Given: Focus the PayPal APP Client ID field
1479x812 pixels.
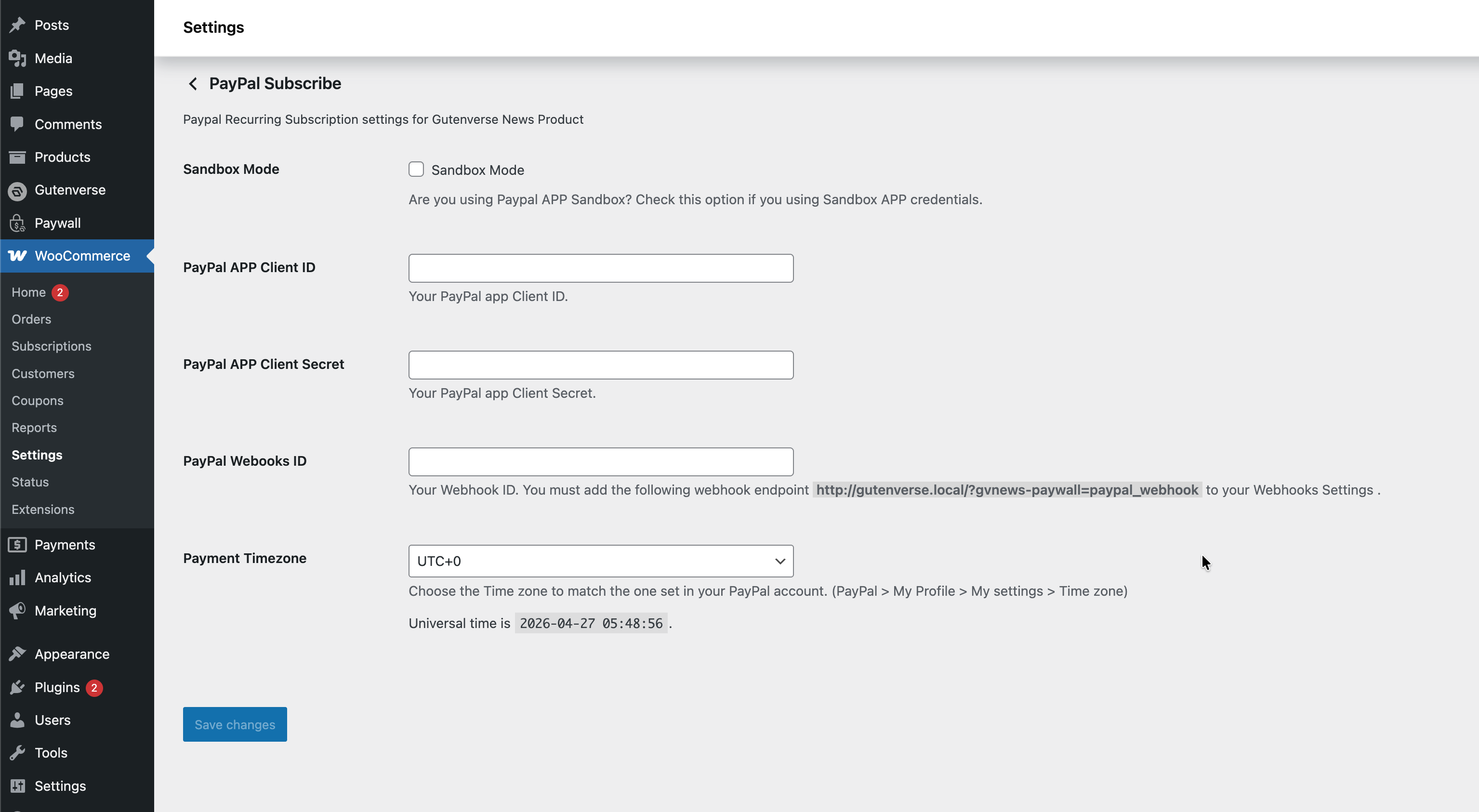Looking at the screenshot, I should point(601,268).
